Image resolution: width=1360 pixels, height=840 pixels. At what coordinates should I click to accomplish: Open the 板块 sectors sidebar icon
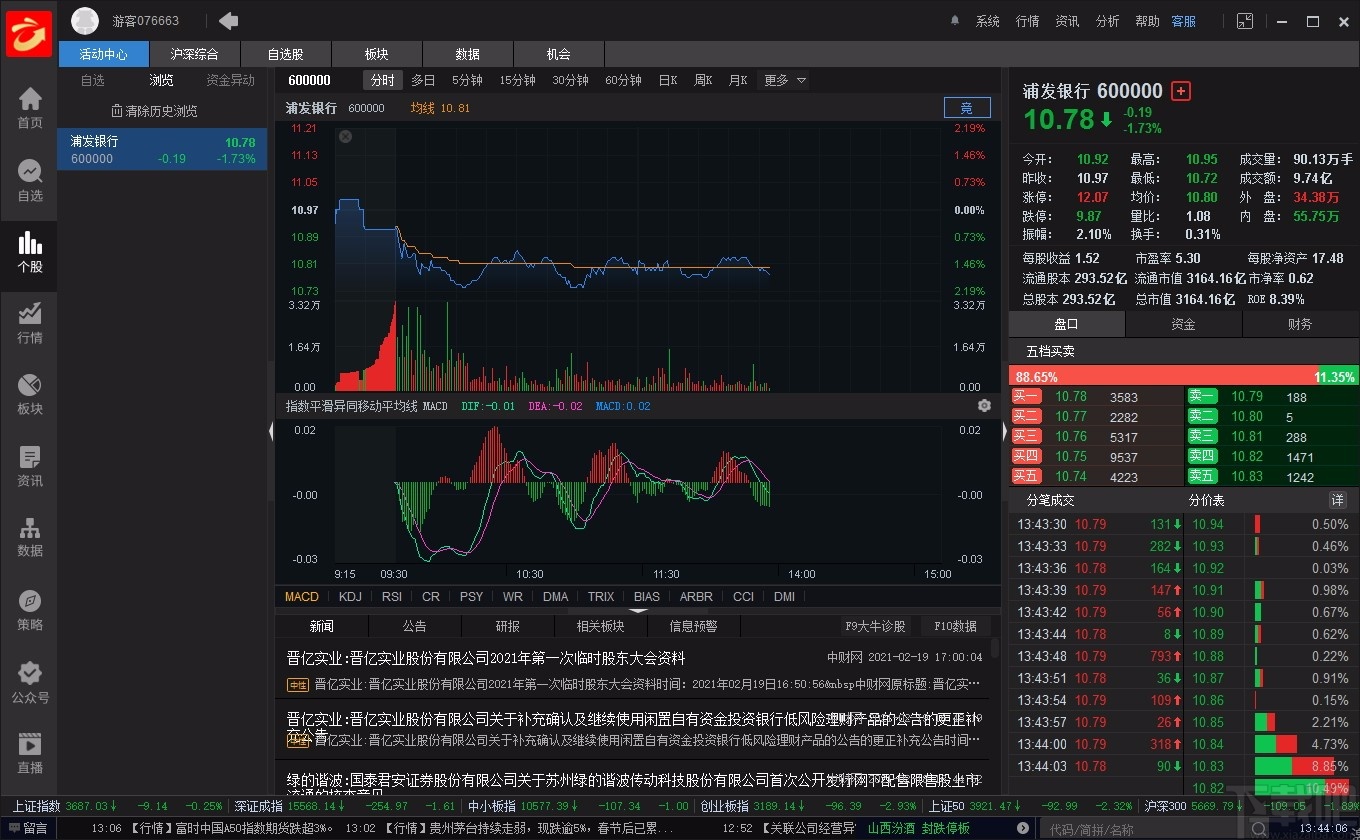pos(29,392)
